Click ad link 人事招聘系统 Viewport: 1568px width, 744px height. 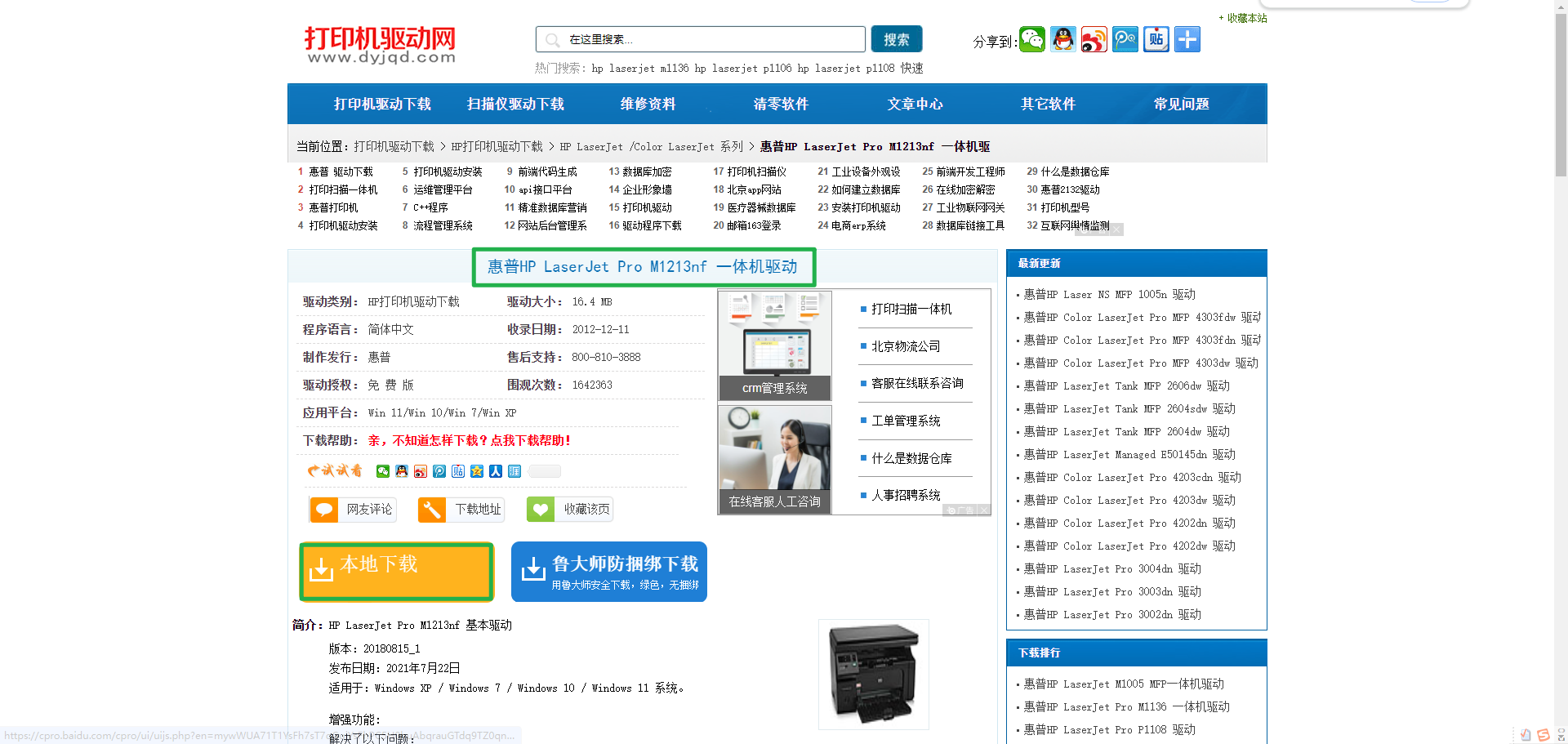tap(906, 496)
